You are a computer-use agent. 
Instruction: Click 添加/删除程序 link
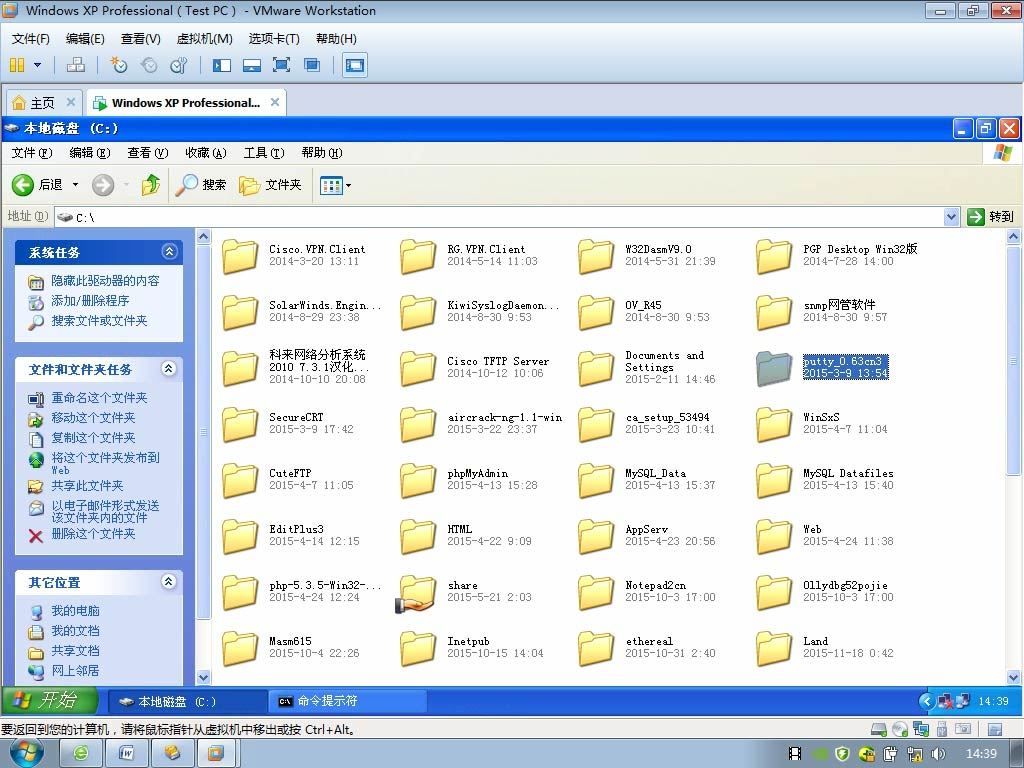click(x=90, y=300)
